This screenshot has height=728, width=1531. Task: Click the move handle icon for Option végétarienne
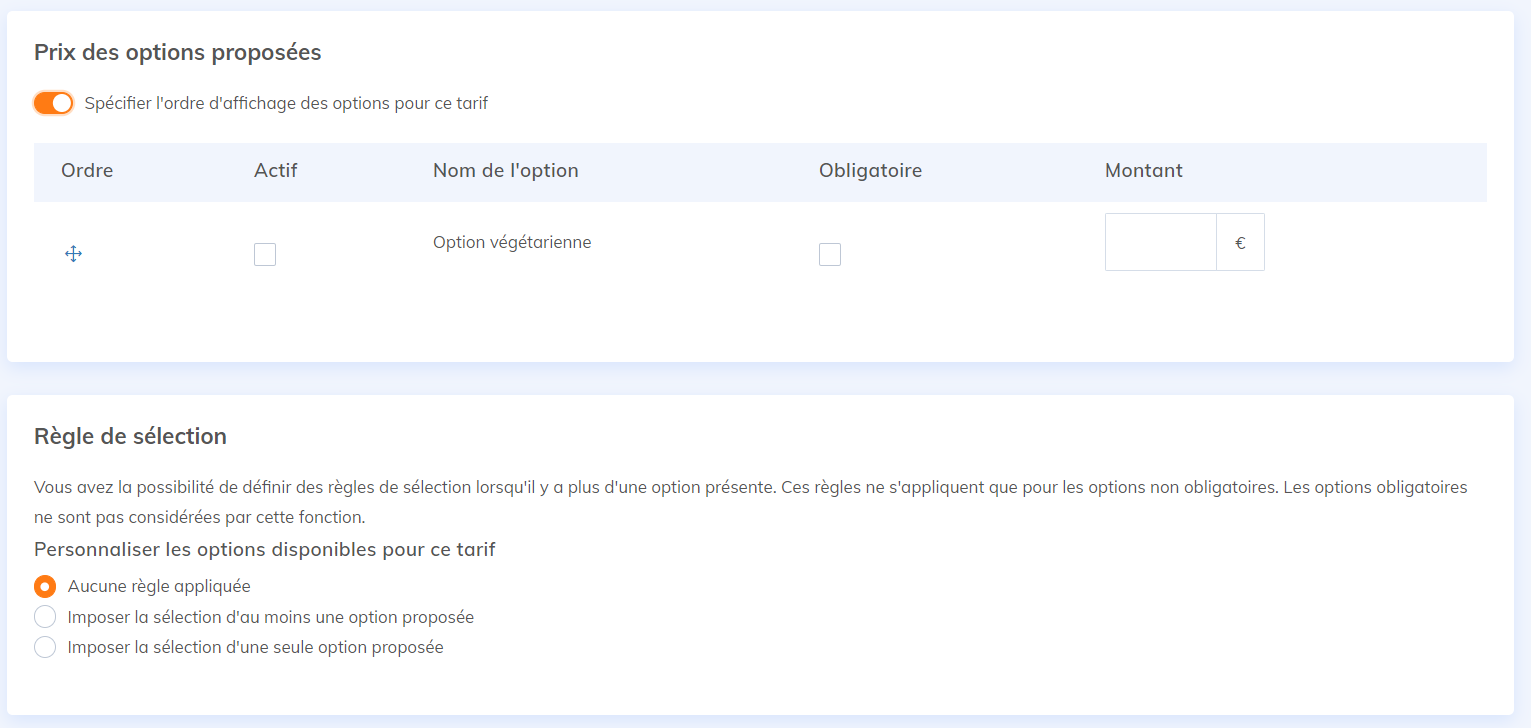click(73, 254)
